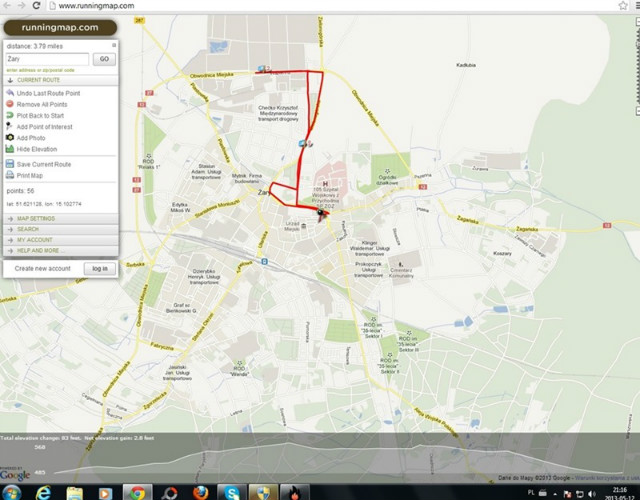The height and width of the screenshot is (500, 640).
Task: Focus the address field containing Zary
Action: [x=47, y=59]
